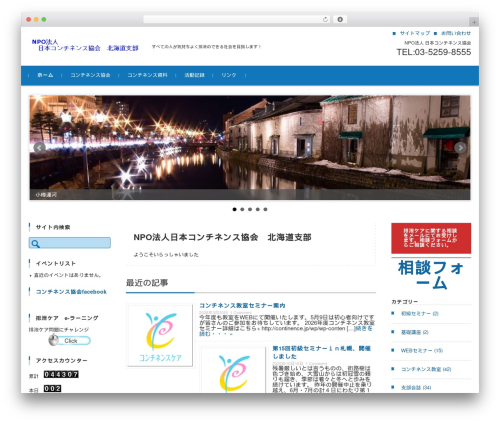Open the コンチネンス資料 menu item
This screenshot has width=500, height=423.
pos(147,75)
